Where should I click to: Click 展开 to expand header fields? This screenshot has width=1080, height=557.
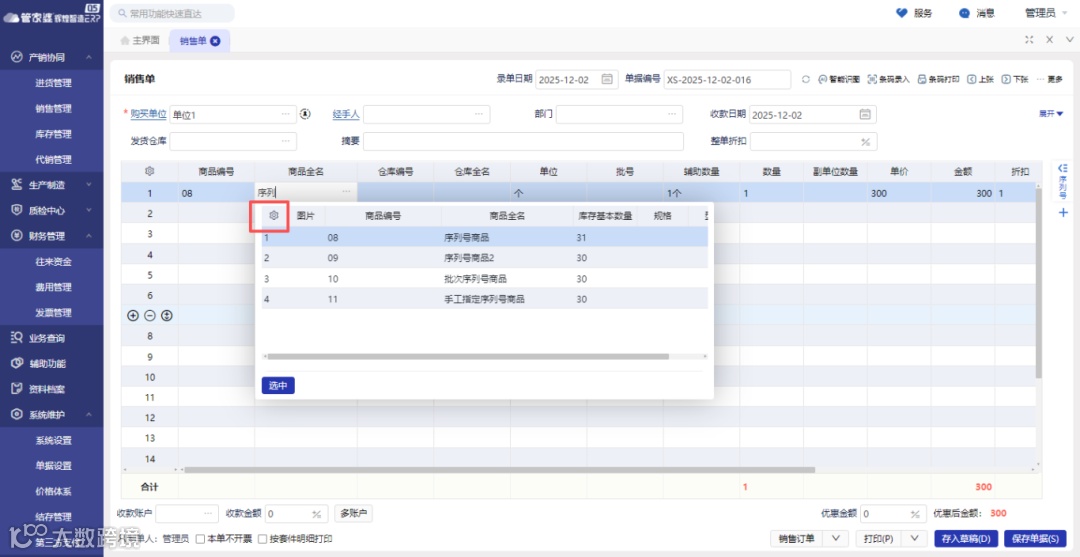click(1051, 114)
